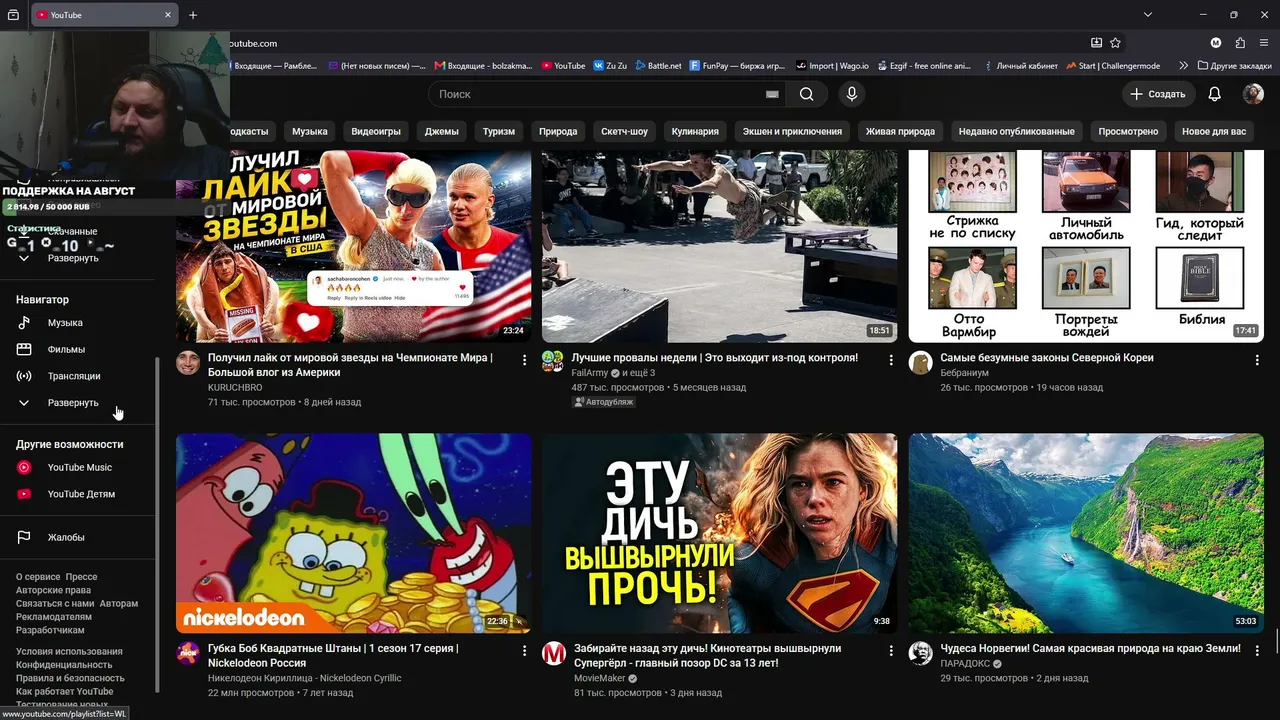The height and width of the screenshot is (720, 1280).
Task: Open the on-screen keyboard in search box
Action: tap(772, 94)
